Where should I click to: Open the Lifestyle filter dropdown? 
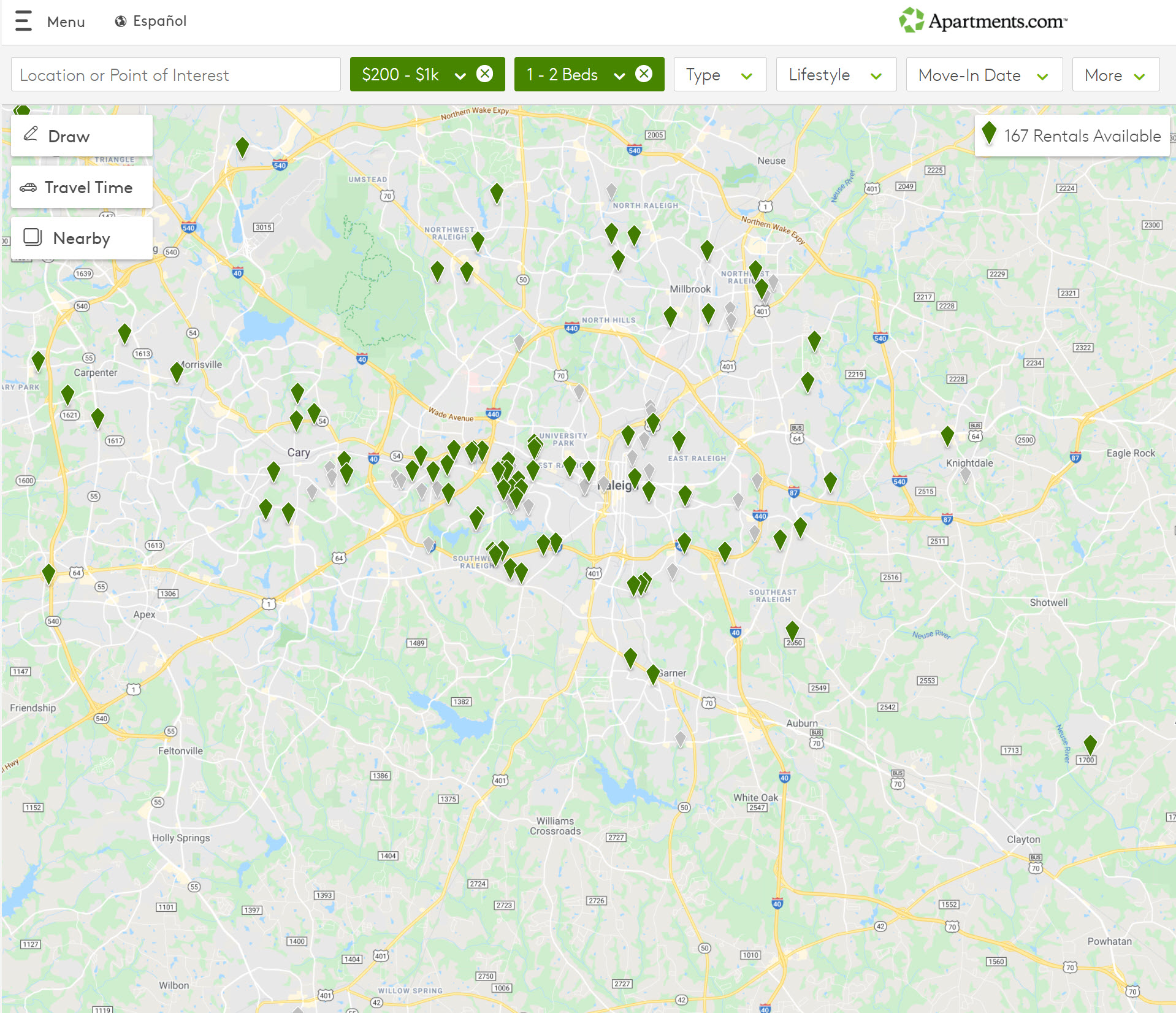tap(835, 75)
